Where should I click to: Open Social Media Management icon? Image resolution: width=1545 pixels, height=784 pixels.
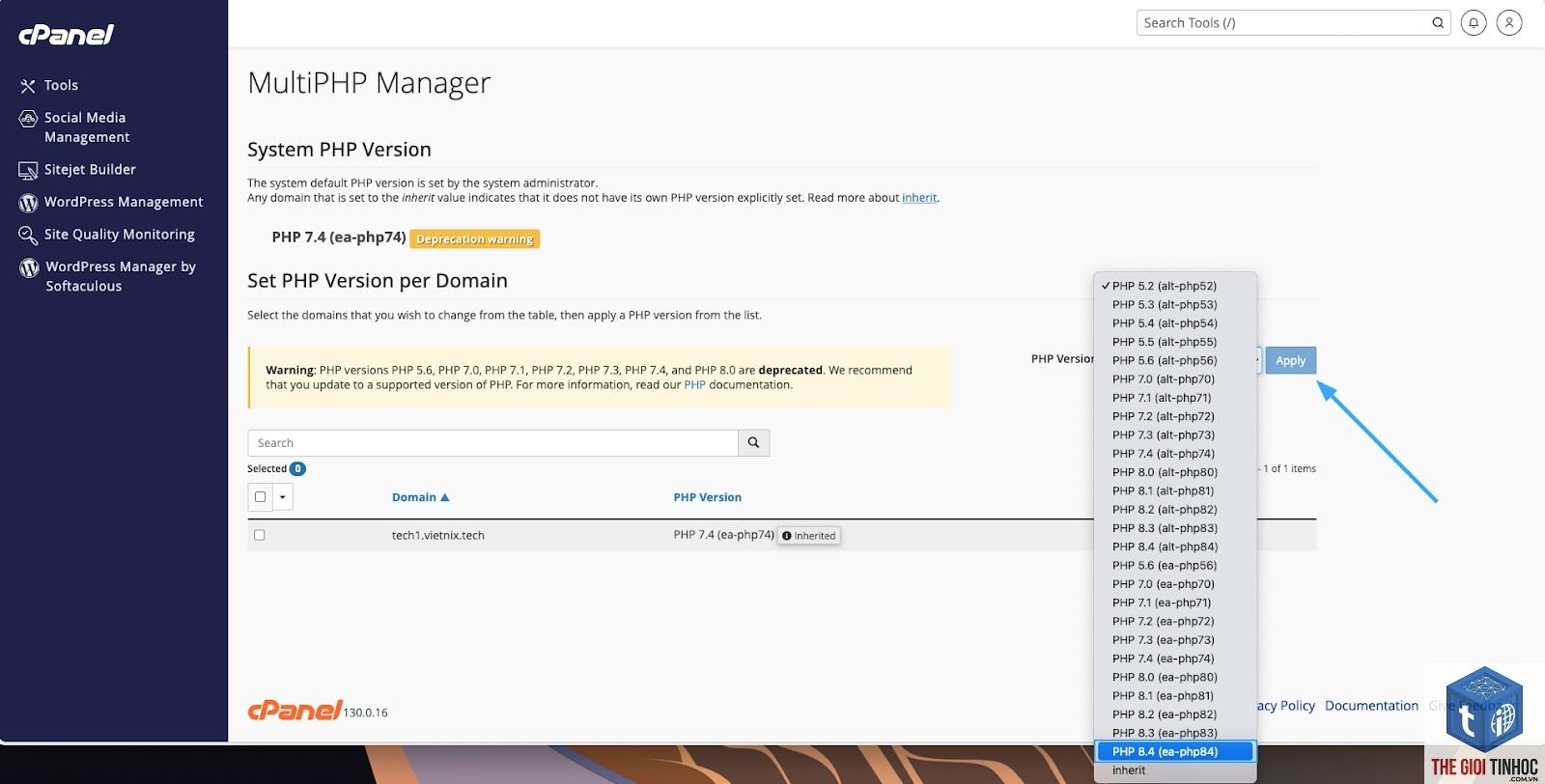[x=28, y=119]
